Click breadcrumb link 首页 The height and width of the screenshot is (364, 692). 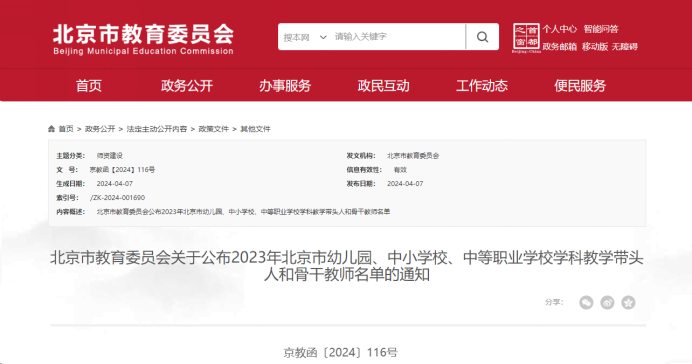coord(66,129)
